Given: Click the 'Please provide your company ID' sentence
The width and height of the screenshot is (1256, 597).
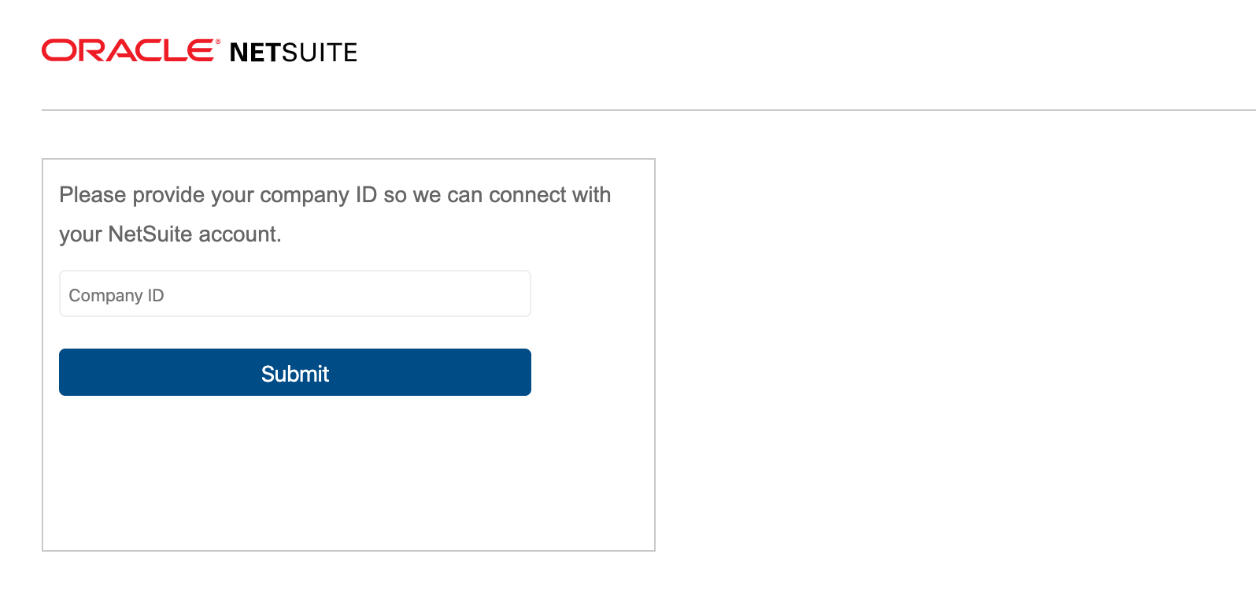Looking at the screenshot, I should [218, 195].
